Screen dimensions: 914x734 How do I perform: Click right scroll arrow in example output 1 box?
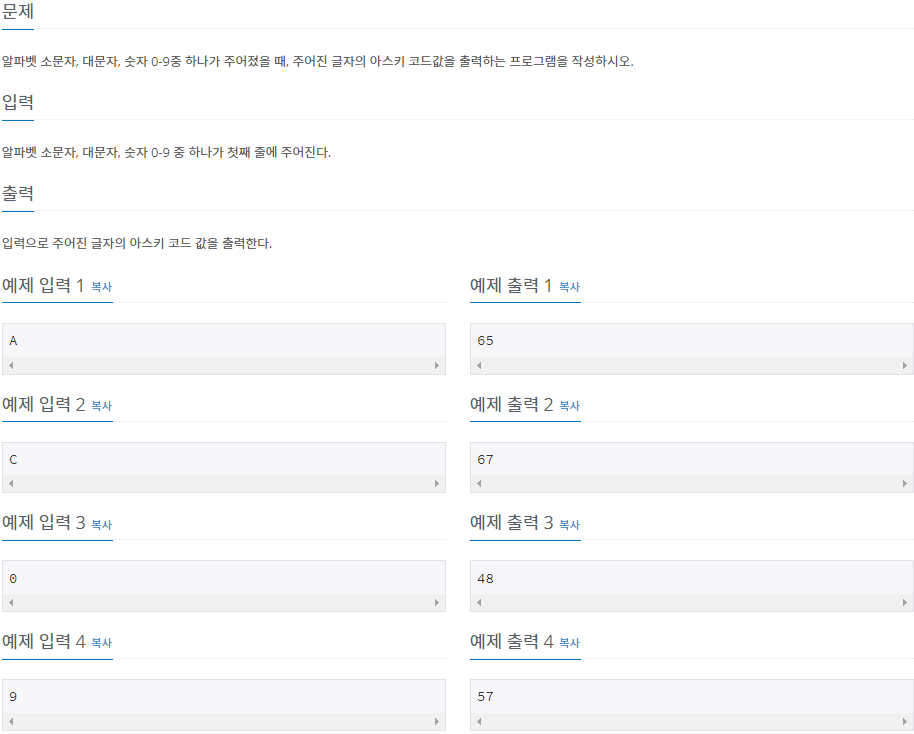[x=905, y=366]
